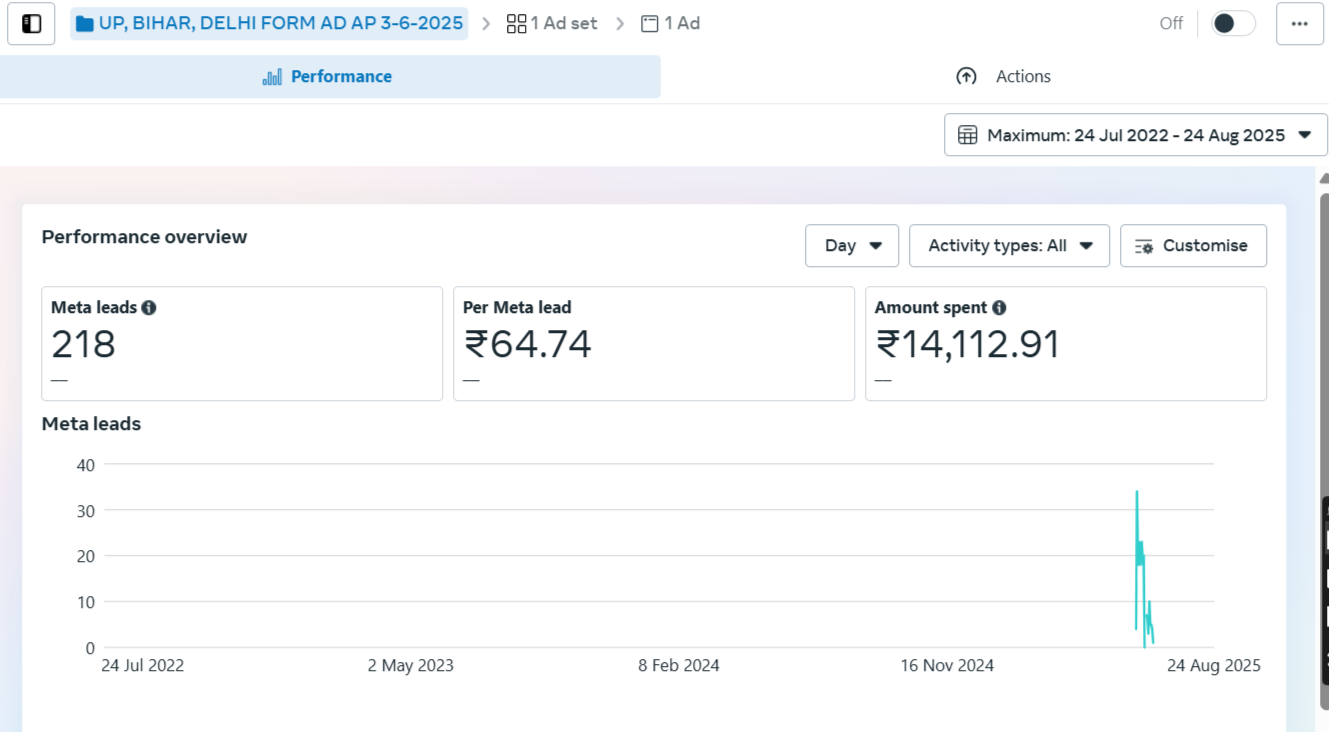The image size is (1329, 732).
Task: Select the Per Meta lead metric card
Action: point(653,343)
